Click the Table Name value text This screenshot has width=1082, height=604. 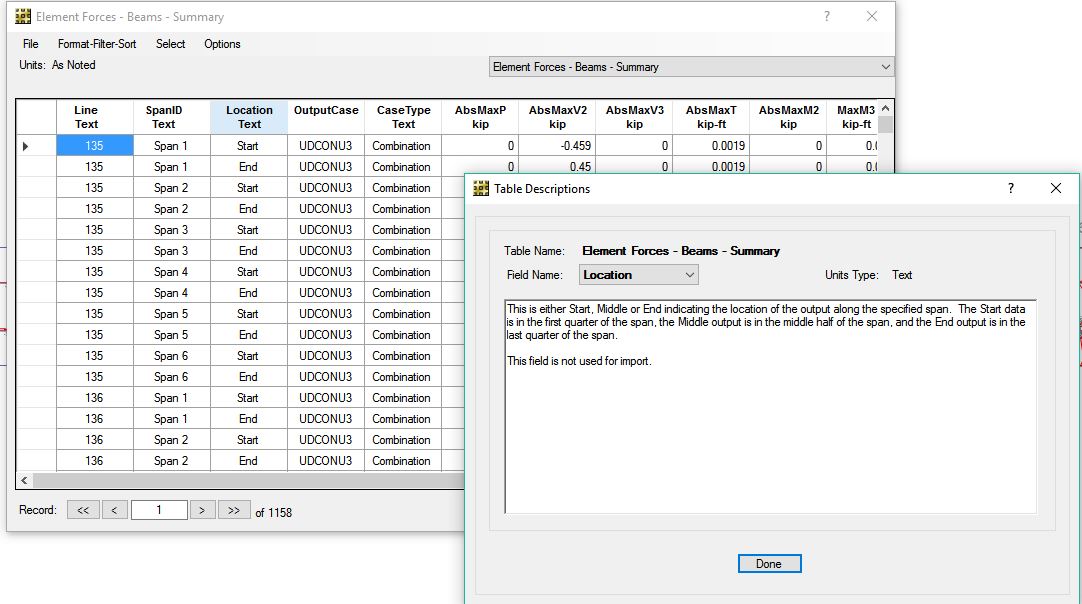click(x=681, y=251)
